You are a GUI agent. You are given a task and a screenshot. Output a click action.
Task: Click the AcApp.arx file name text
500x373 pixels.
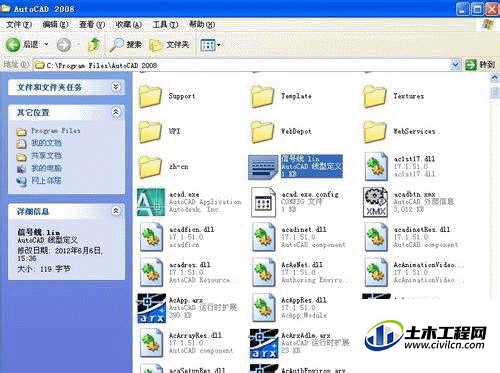186,300
